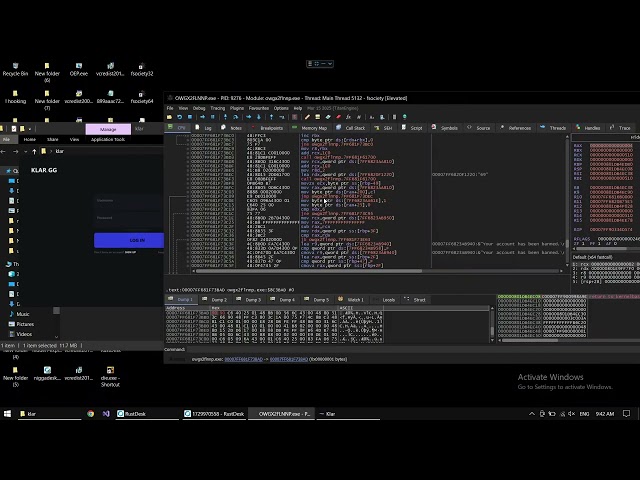Open the Favourites menu
Screen dimensions: 640x480
click(x=259, y=108)
